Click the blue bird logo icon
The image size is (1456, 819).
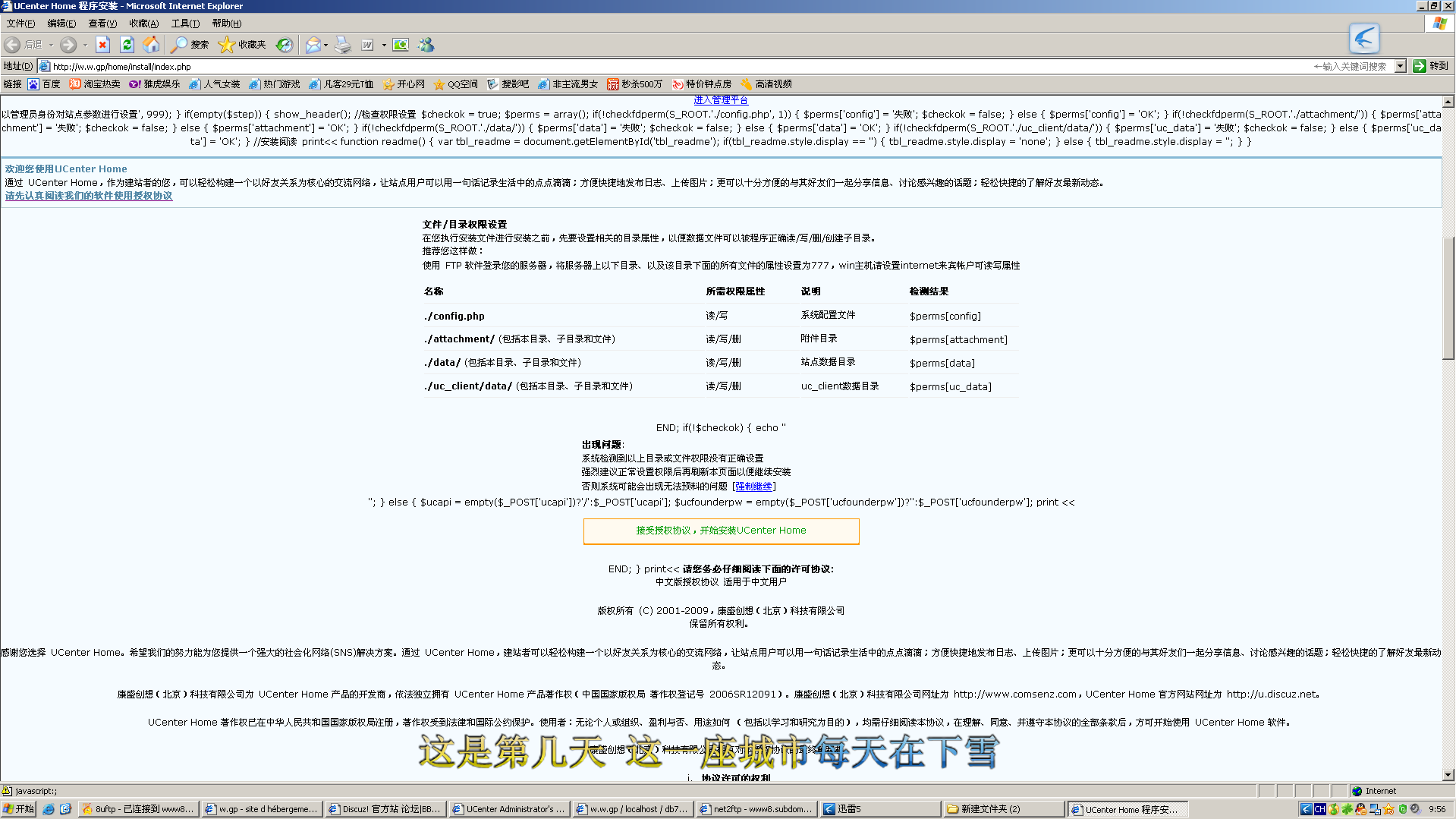point(1364,38)
